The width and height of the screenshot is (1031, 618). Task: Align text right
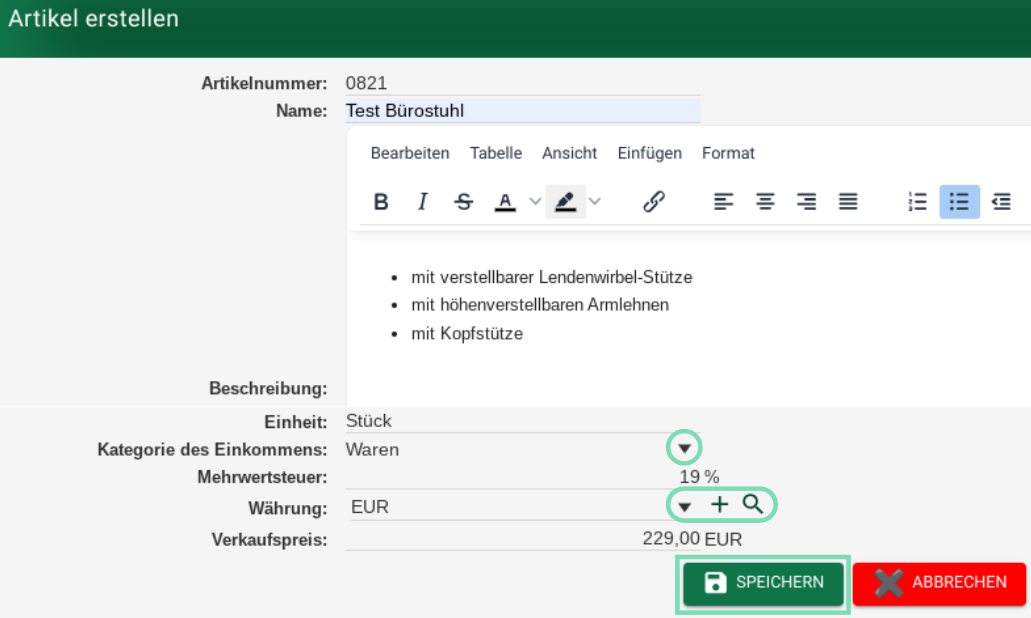pos(806,202)
